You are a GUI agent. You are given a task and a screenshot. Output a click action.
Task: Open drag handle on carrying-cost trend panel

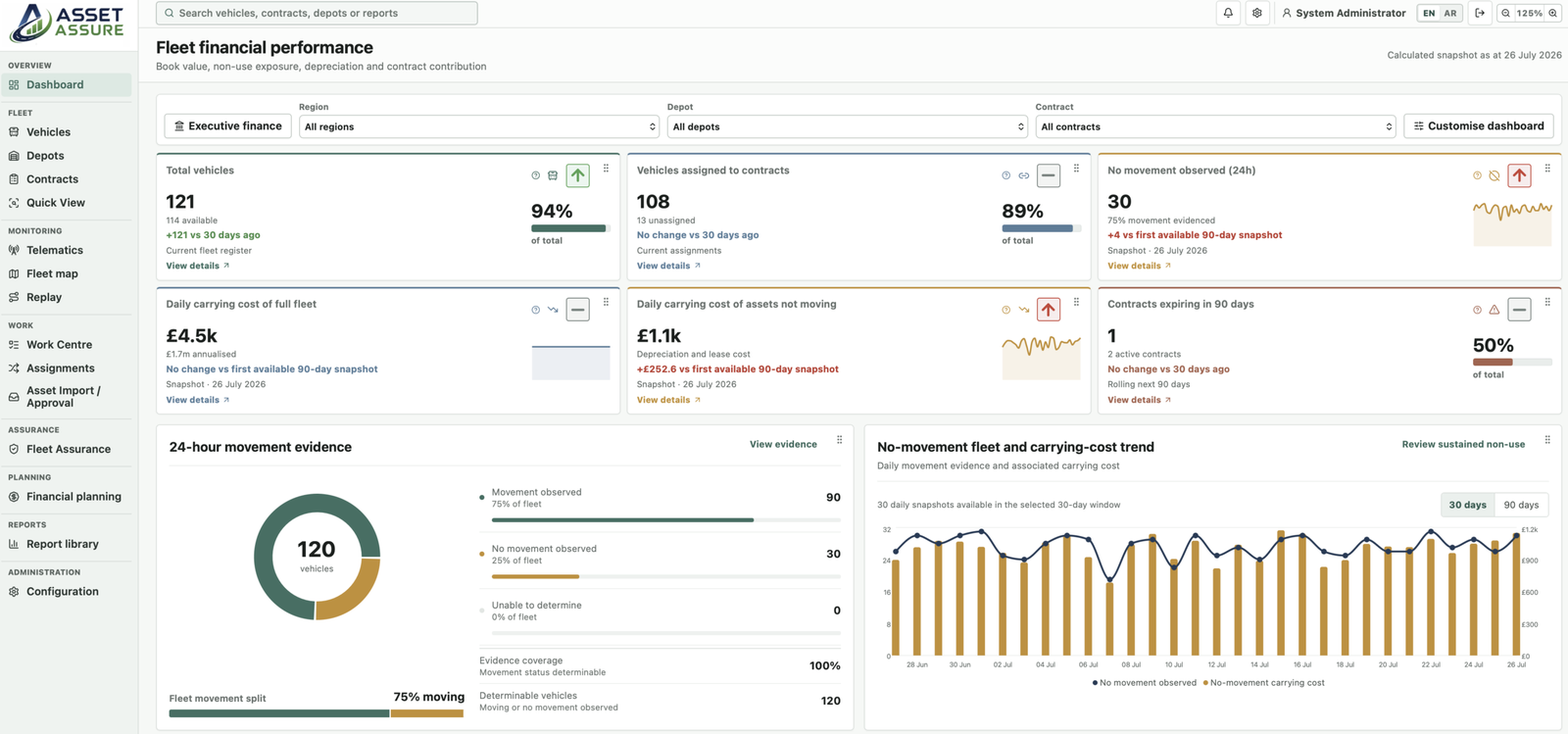[1547, 440]
